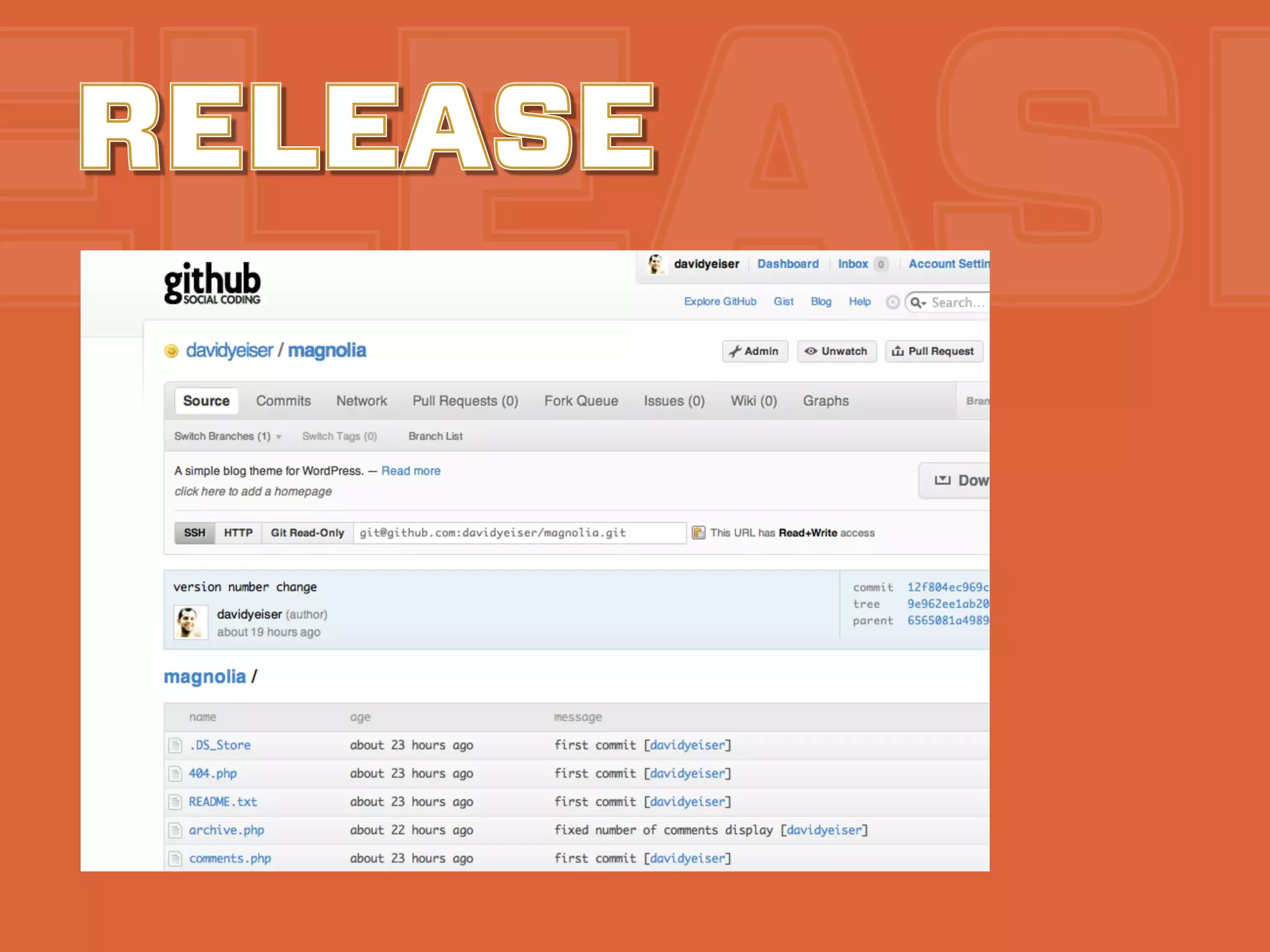Screen dimensions: 1270x952
Task: Open the README.txt file
Action: [x=223, y=802]
